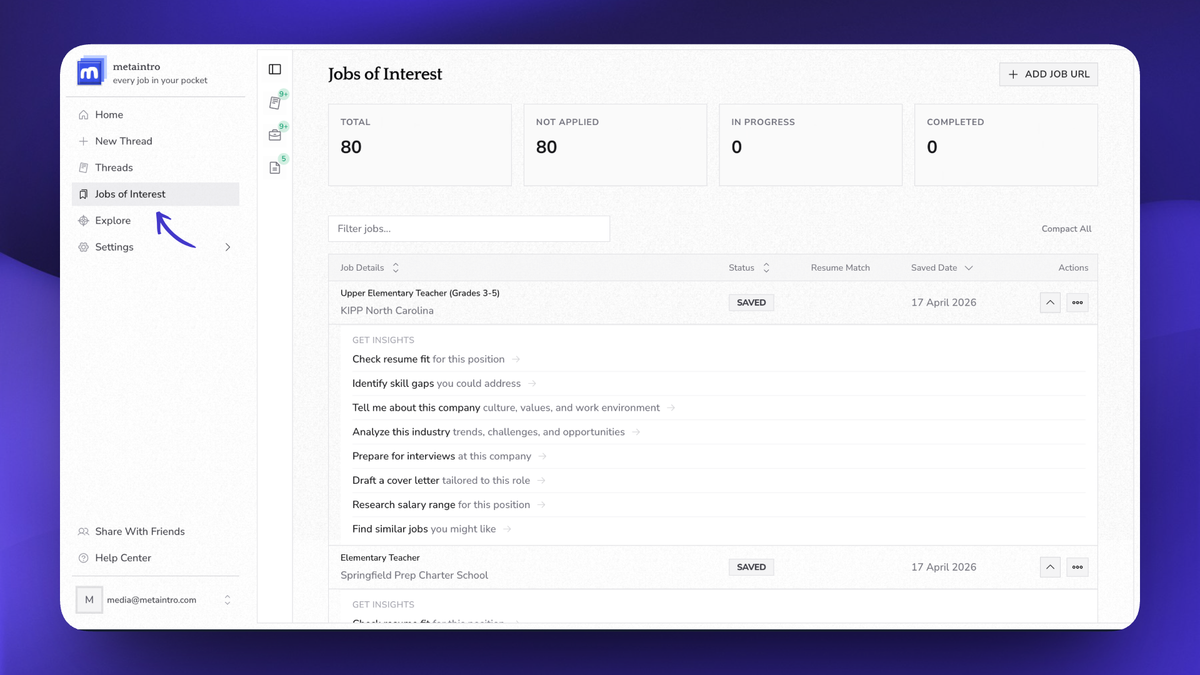Open the stacked papers icon with 9+ badge
Screen dimensions: 1200x675
(x=275, y=103)
